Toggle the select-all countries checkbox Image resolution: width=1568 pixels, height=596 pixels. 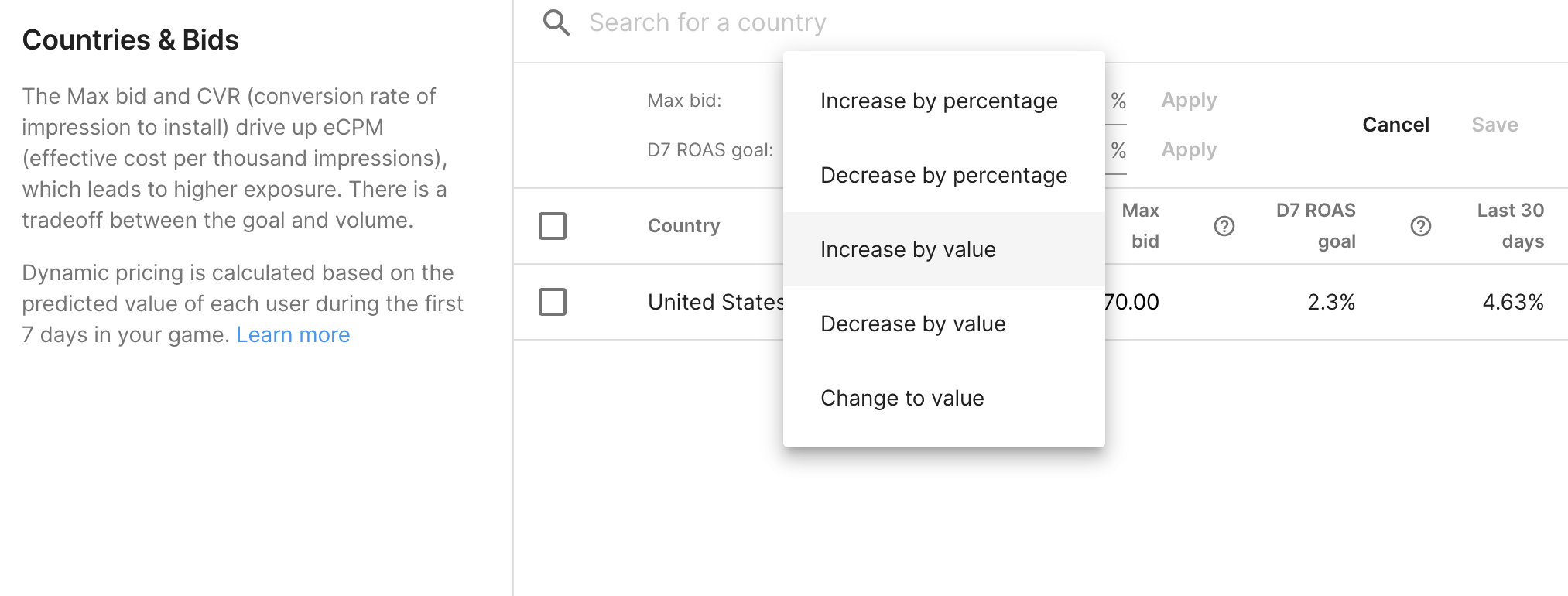pos(553,226)
